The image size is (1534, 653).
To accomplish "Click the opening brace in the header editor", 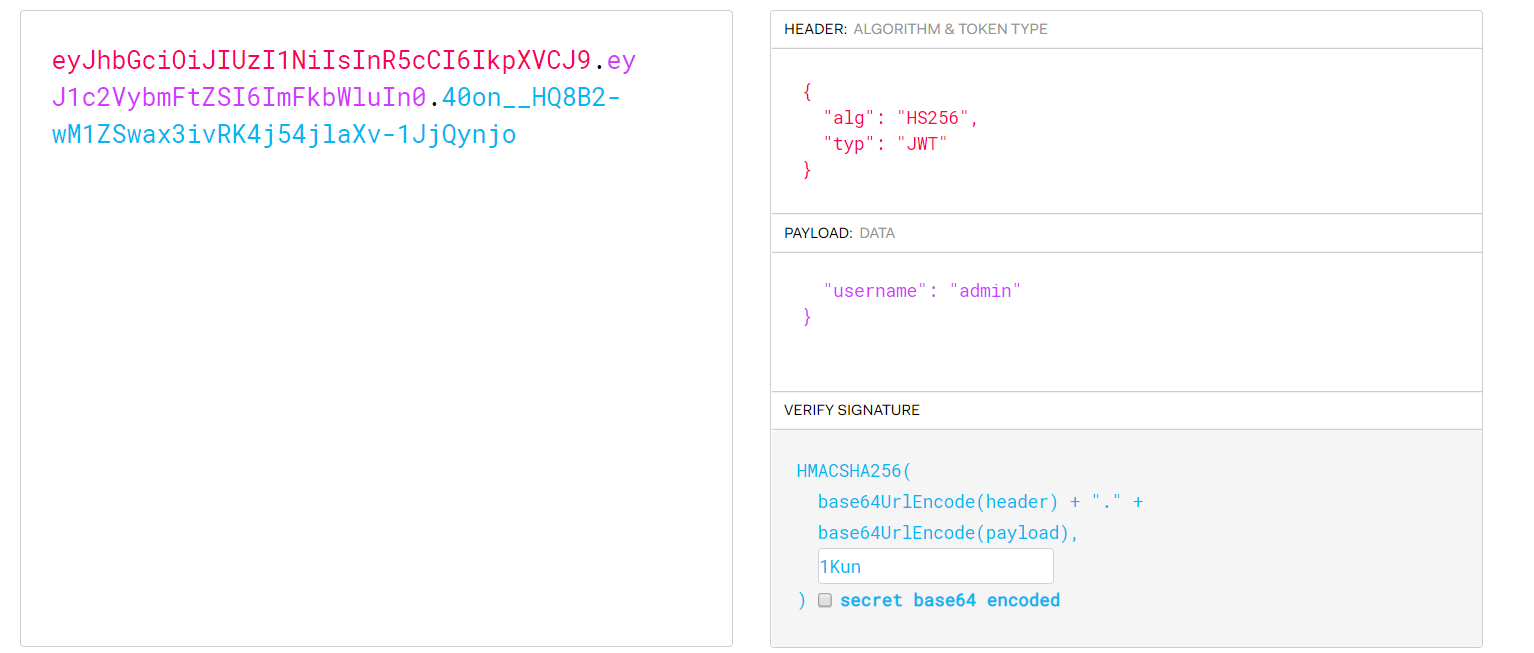I will click(x=807, y=91).
